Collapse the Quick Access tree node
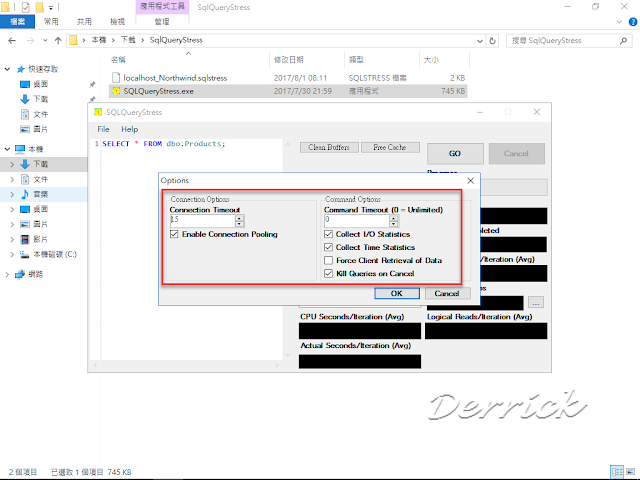This screenshot has width=640, height=480. click(x=7, y=69)
